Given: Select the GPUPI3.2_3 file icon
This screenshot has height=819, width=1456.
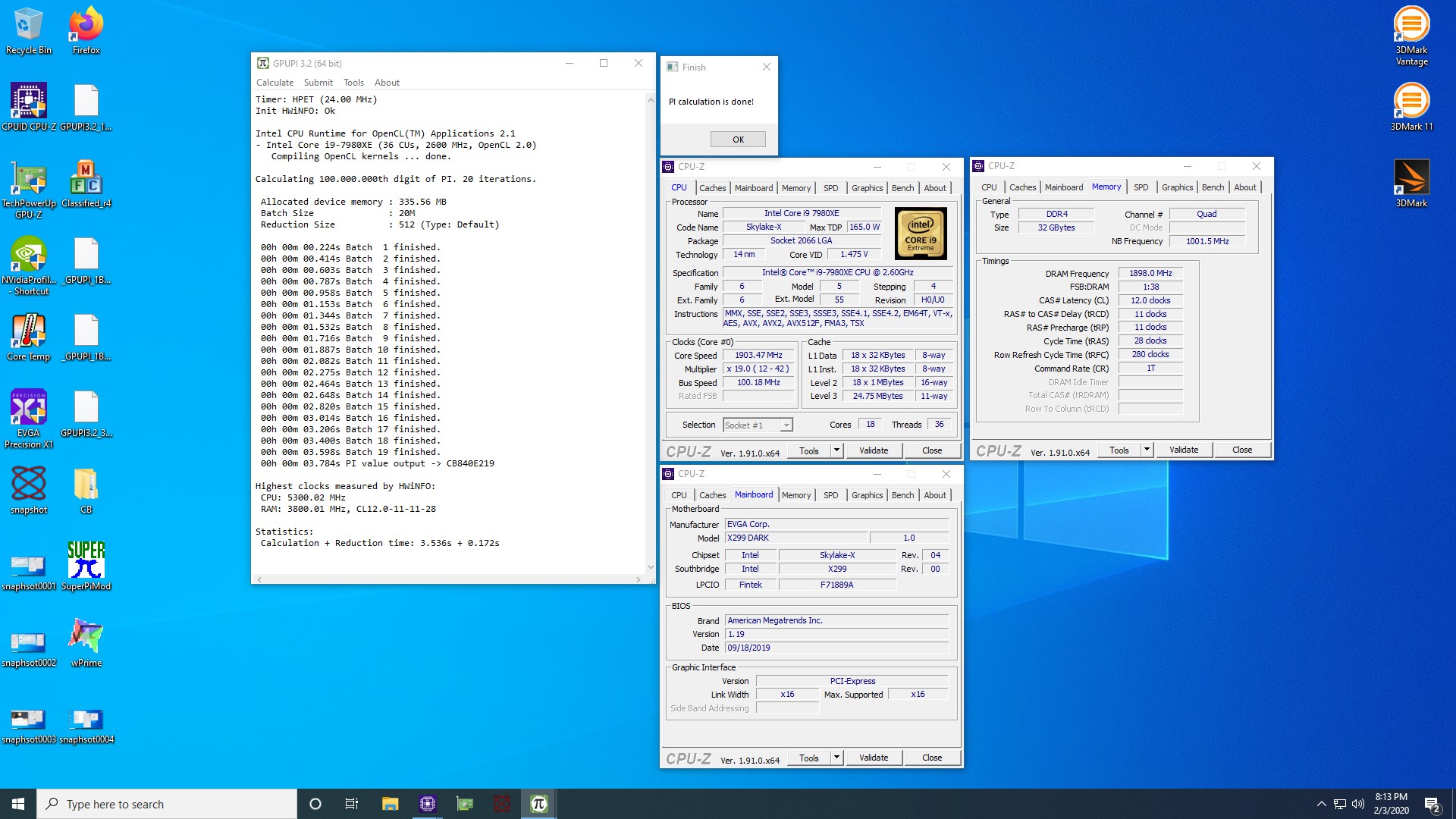Looking at the screenshot, I should click(86, 413).
